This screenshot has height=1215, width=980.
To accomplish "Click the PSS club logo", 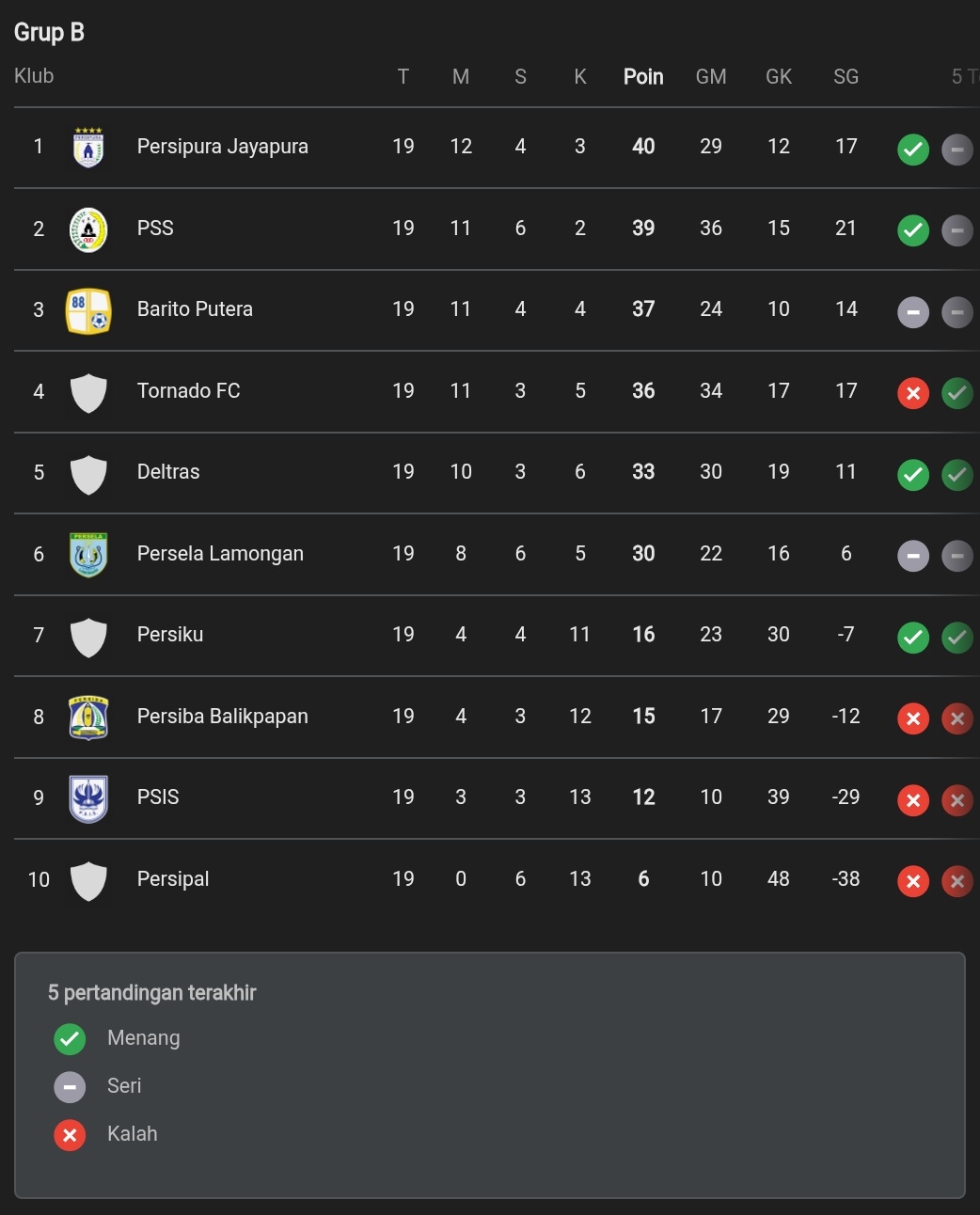I will [88, 229].
